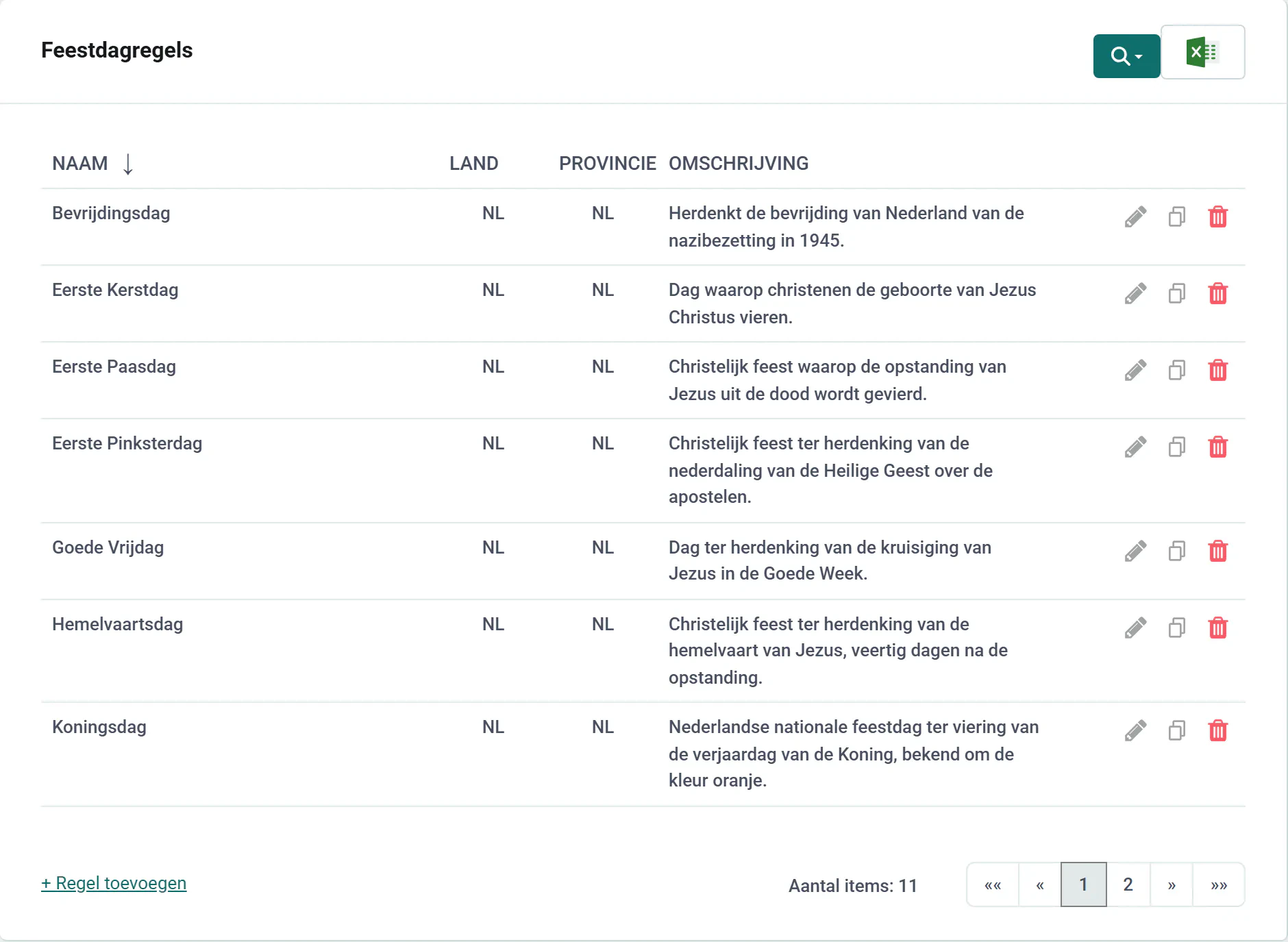Copy the Koningsdag rule
1288x942 pixels.
click(1177, 731)
